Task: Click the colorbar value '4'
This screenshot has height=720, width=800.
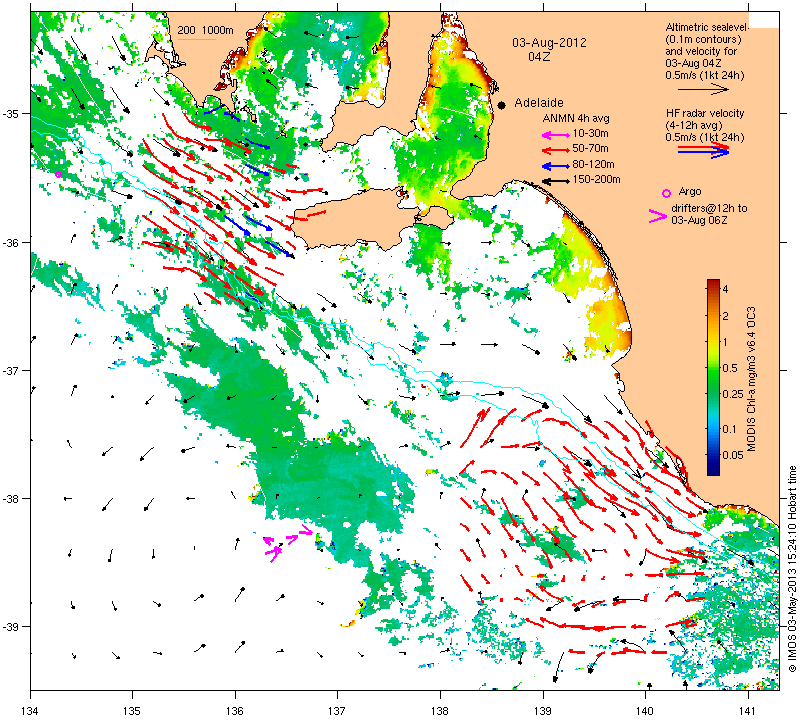Action: 726,289
